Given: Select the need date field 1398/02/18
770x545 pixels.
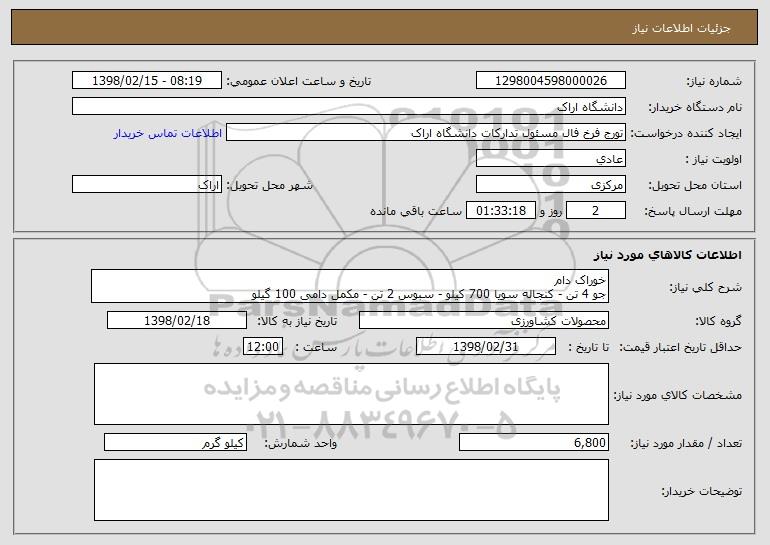Looking at the screenshot, I should click(x=177, y=321).
